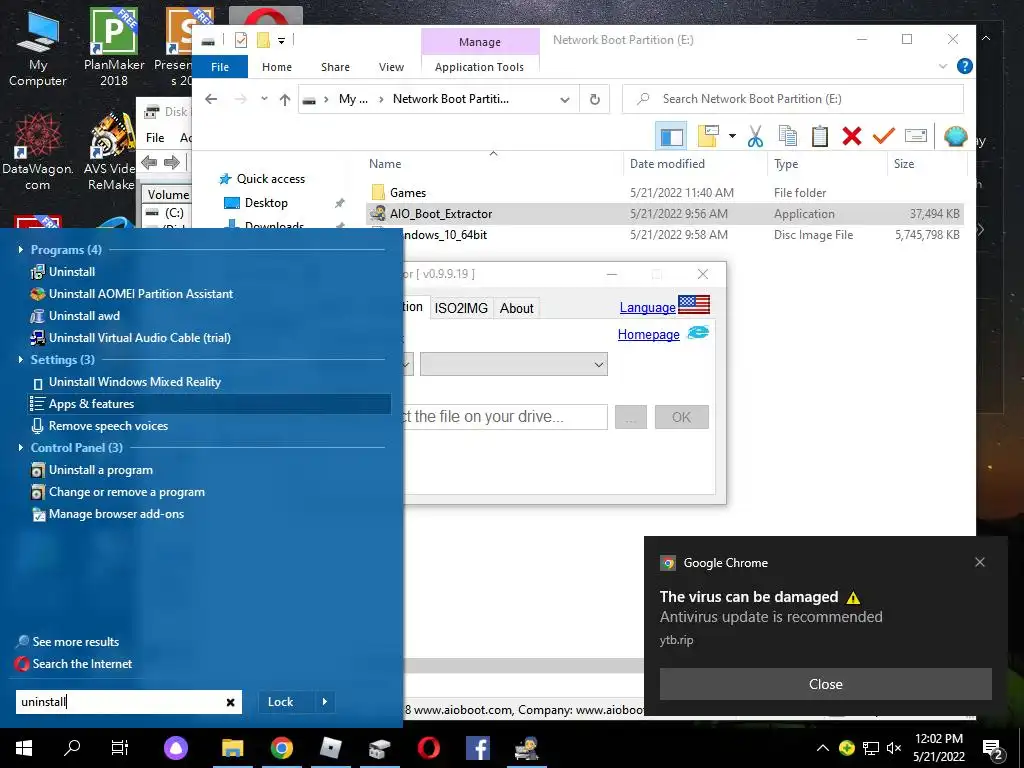Open My Computer desktop icon

point(37,47)
